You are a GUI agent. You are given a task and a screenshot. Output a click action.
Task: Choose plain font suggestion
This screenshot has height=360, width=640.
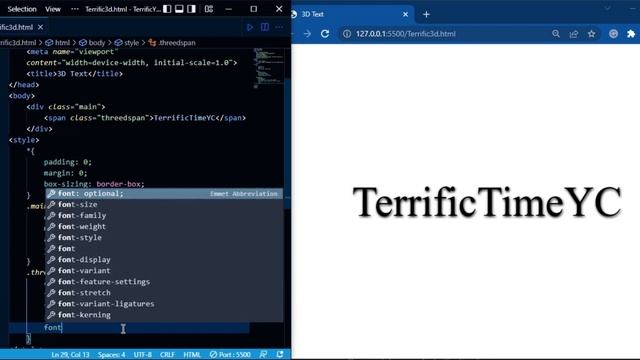164,249
